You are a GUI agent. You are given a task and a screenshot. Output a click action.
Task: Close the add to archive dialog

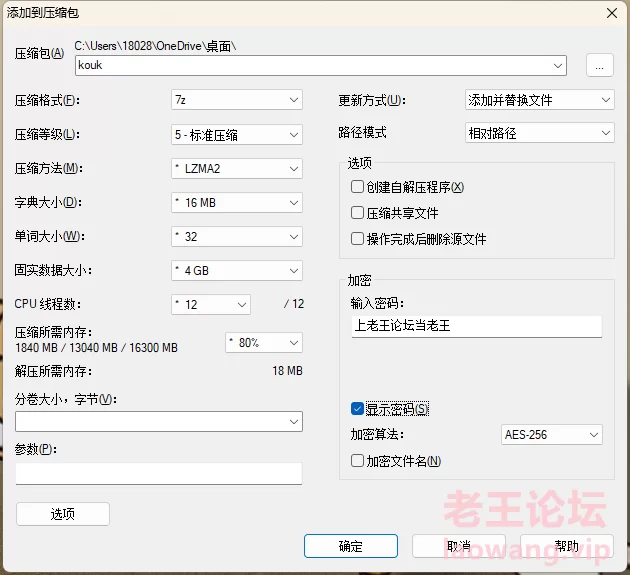point(610,12)
